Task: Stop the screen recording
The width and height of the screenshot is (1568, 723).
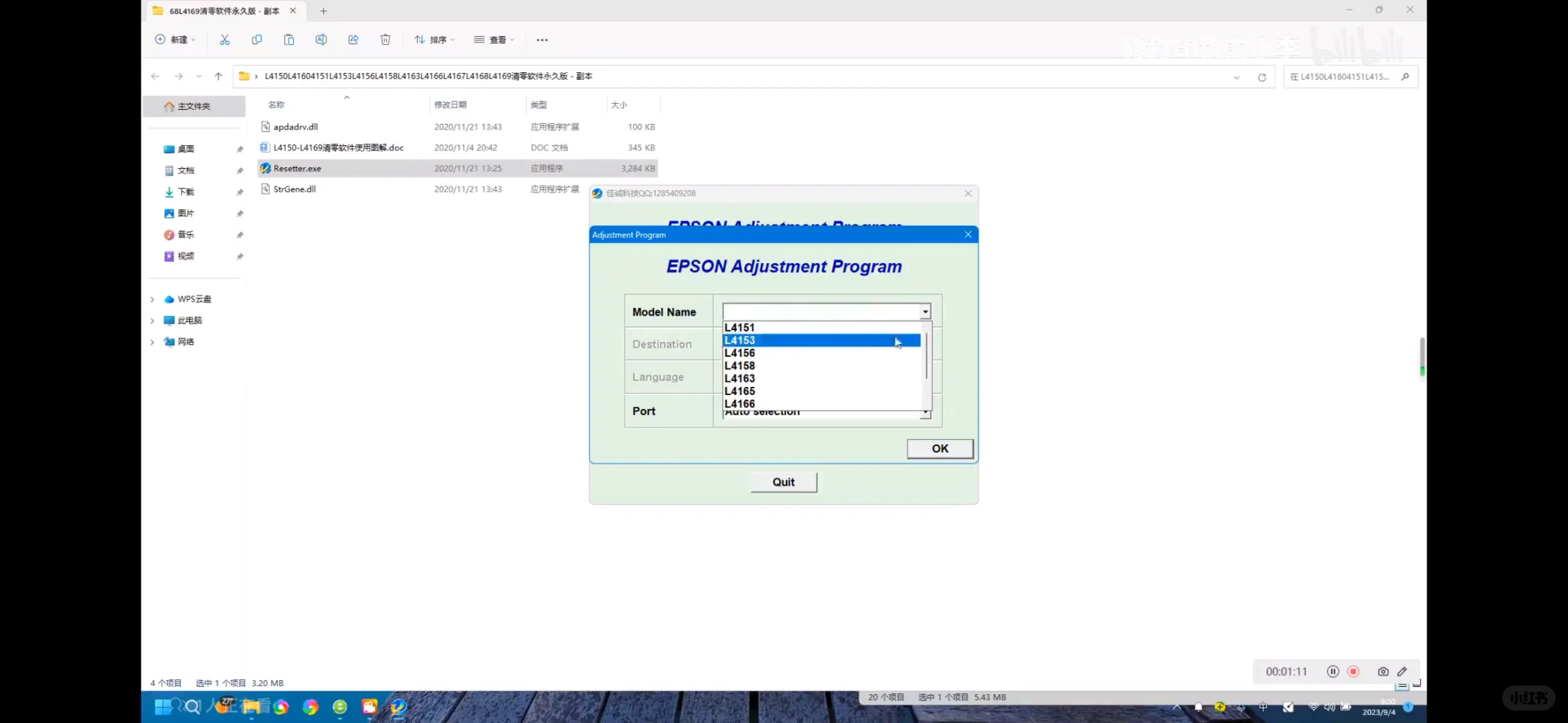Action: click(1353, 671)
